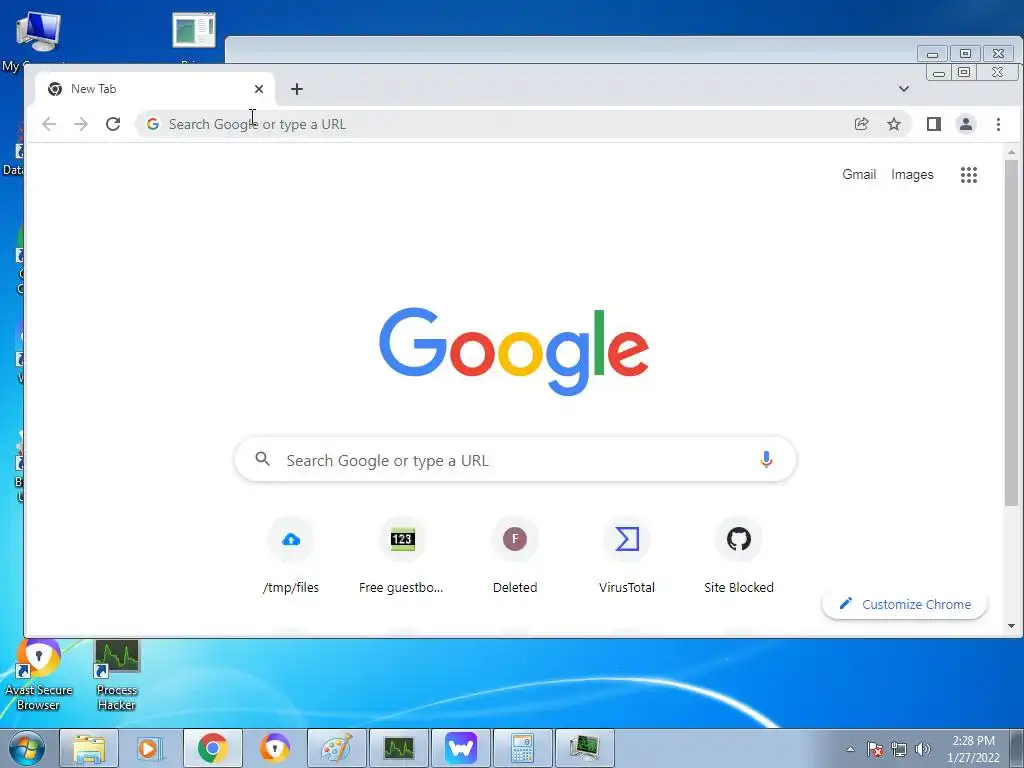Click the Action Center flag icon
The image size is (1024, 768).
pyautogui.click(x=875, y=749)
